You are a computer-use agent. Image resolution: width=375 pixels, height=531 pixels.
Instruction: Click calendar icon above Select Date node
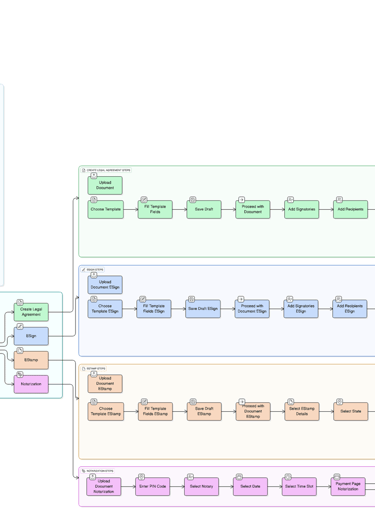[239, 477]
